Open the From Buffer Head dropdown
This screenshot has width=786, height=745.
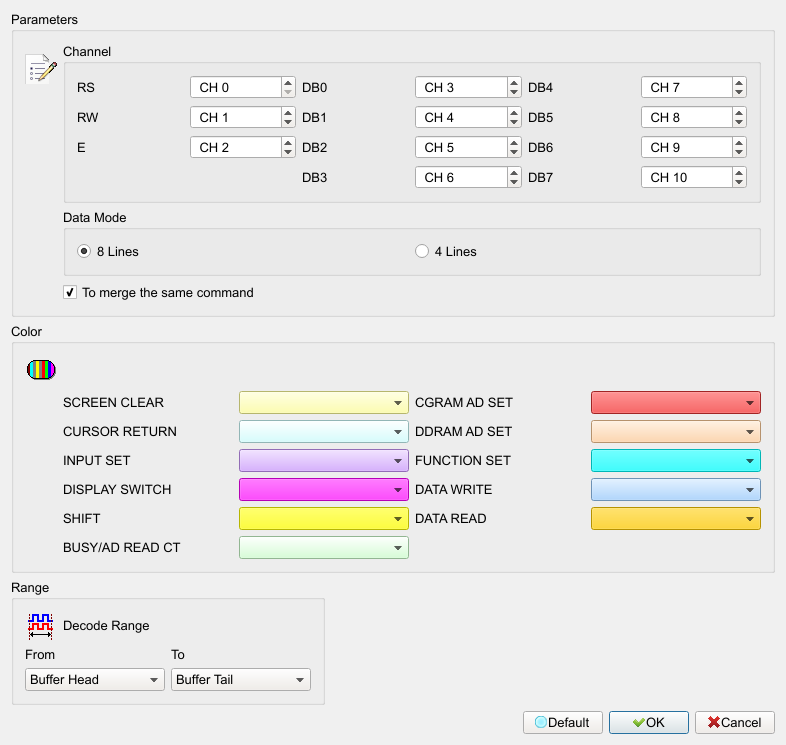[x=95, y=679]
